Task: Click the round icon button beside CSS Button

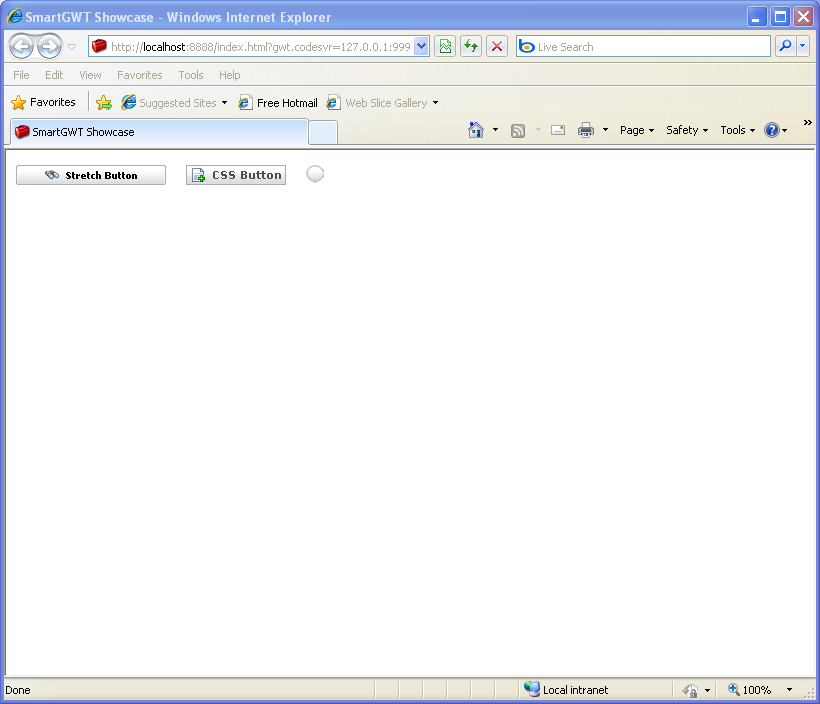Action: 315,174
